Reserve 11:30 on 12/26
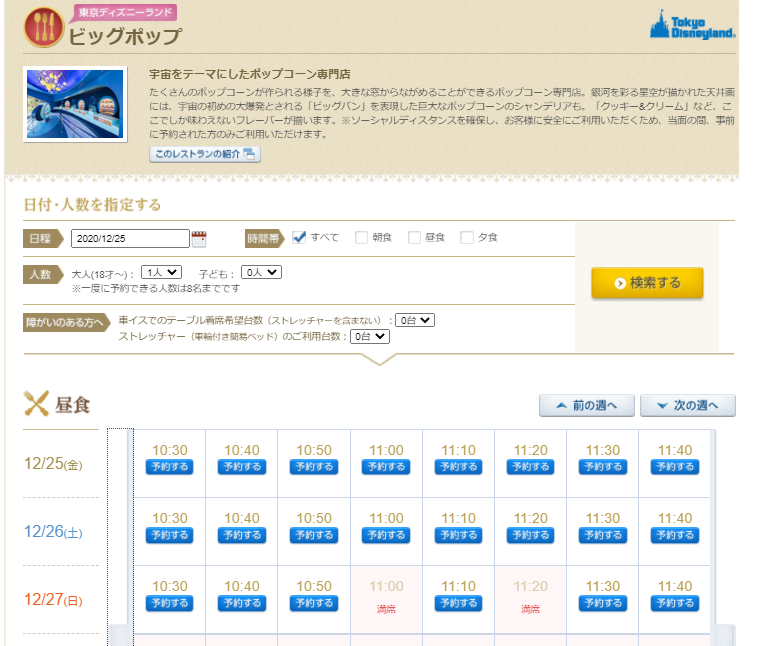 click(603, 535)
